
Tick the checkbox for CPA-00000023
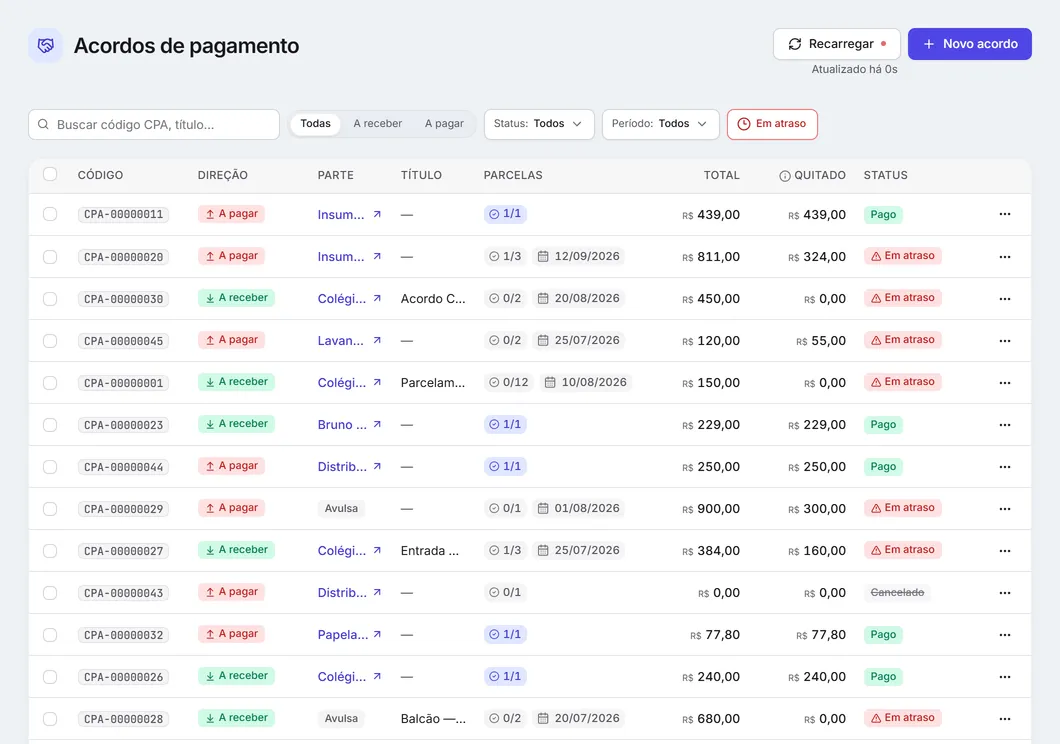(50, 424)
